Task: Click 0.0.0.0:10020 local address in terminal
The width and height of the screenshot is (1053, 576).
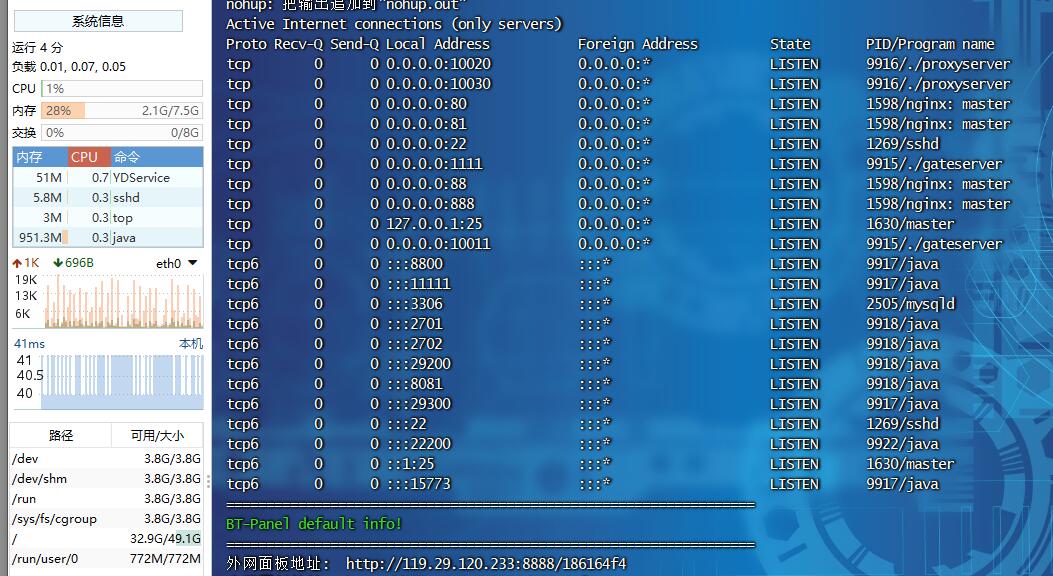Action: point(439,64)
